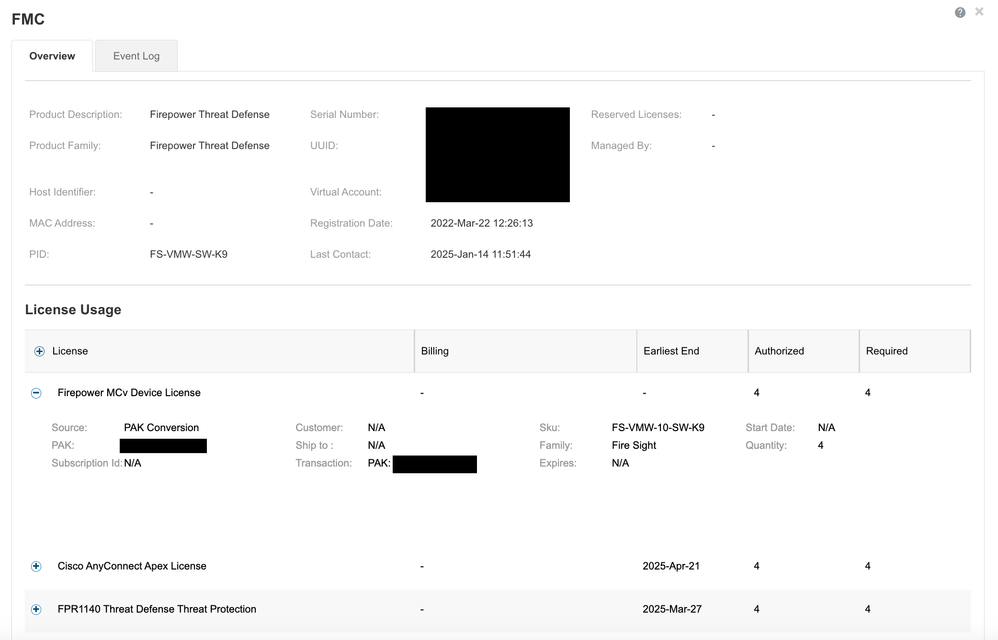Switch to the Event Log tab
998x640 pixels.
pyautogui.click(x=136, y=56)
